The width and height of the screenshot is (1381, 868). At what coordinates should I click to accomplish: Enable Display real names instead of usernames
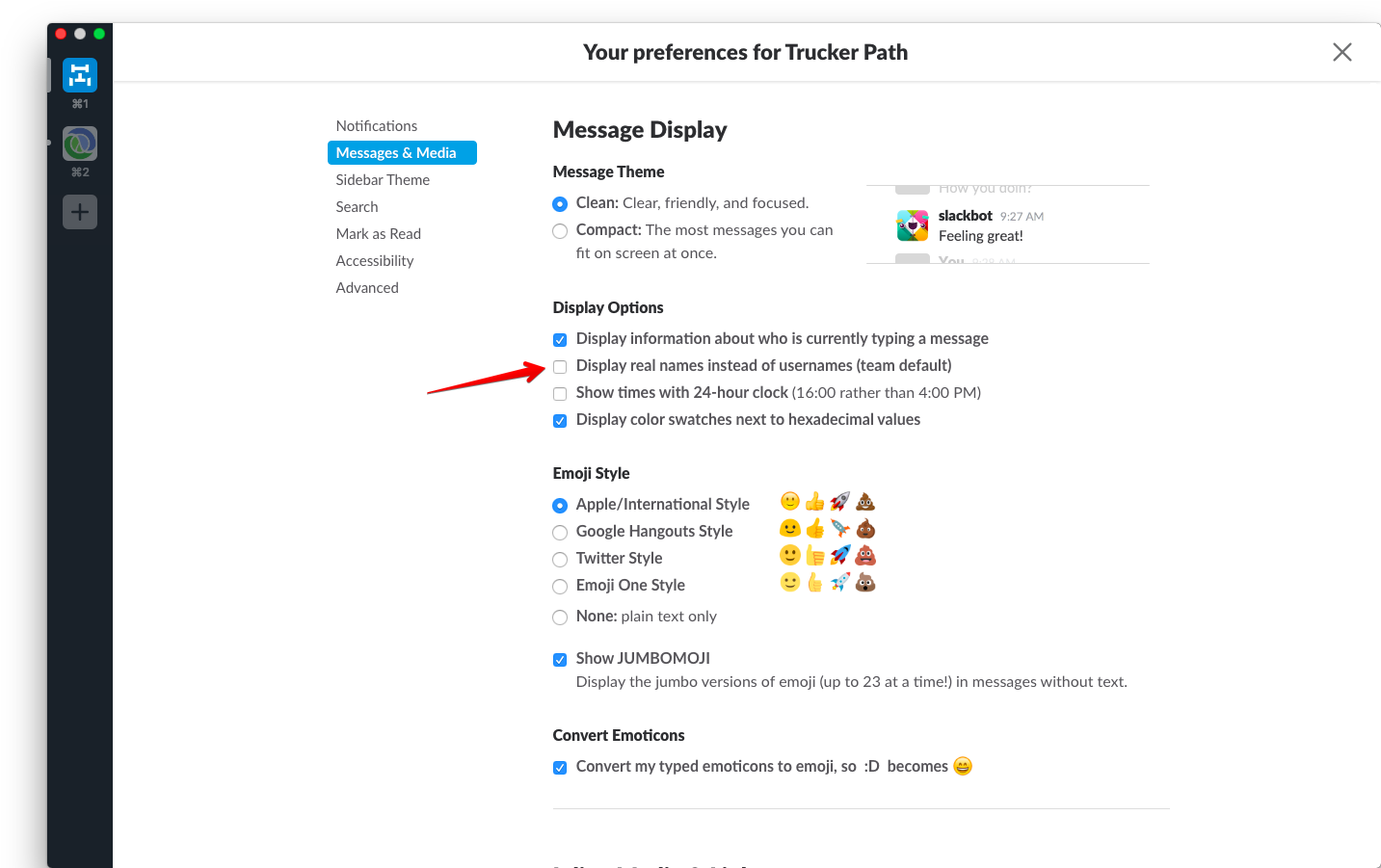(560, 366)
